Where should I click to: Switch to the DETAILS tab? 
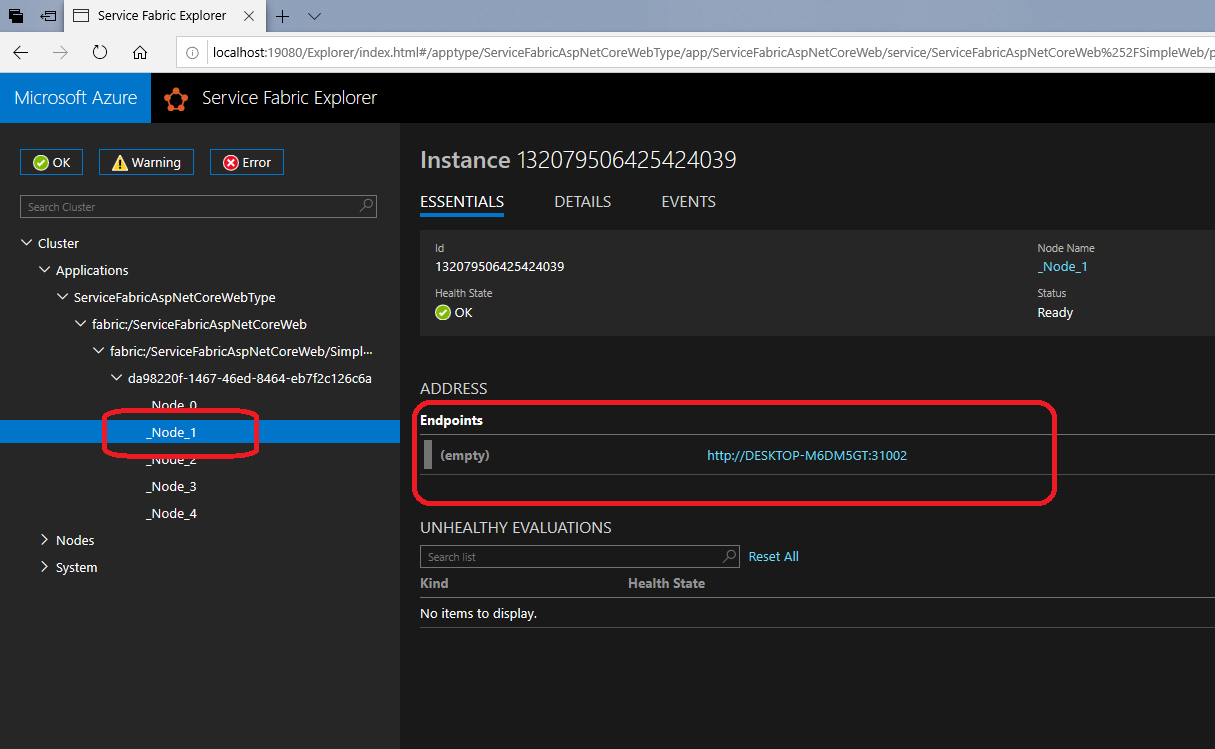pos(583,201)
